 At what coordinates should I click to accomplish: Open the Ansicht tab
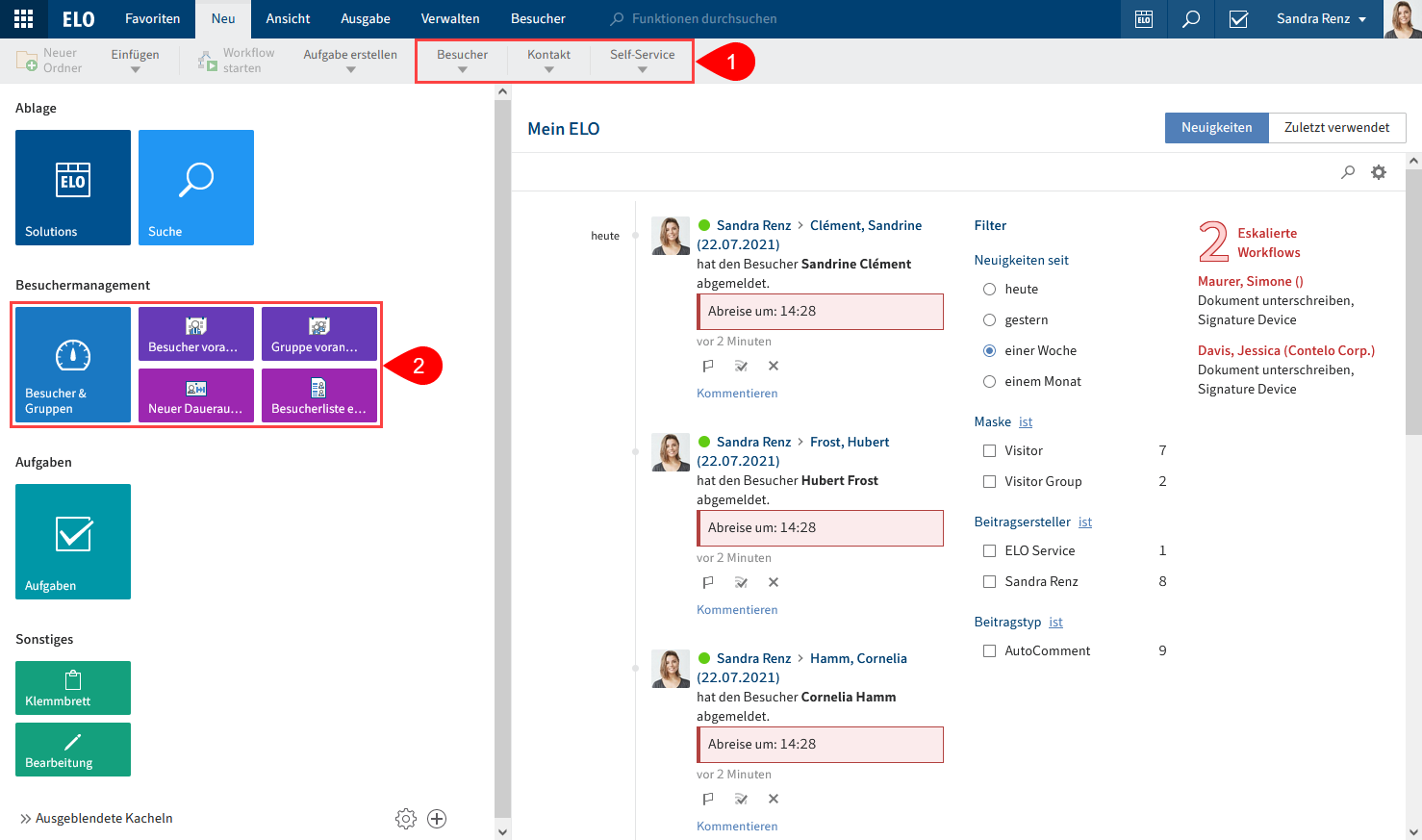tap(288, 18)
